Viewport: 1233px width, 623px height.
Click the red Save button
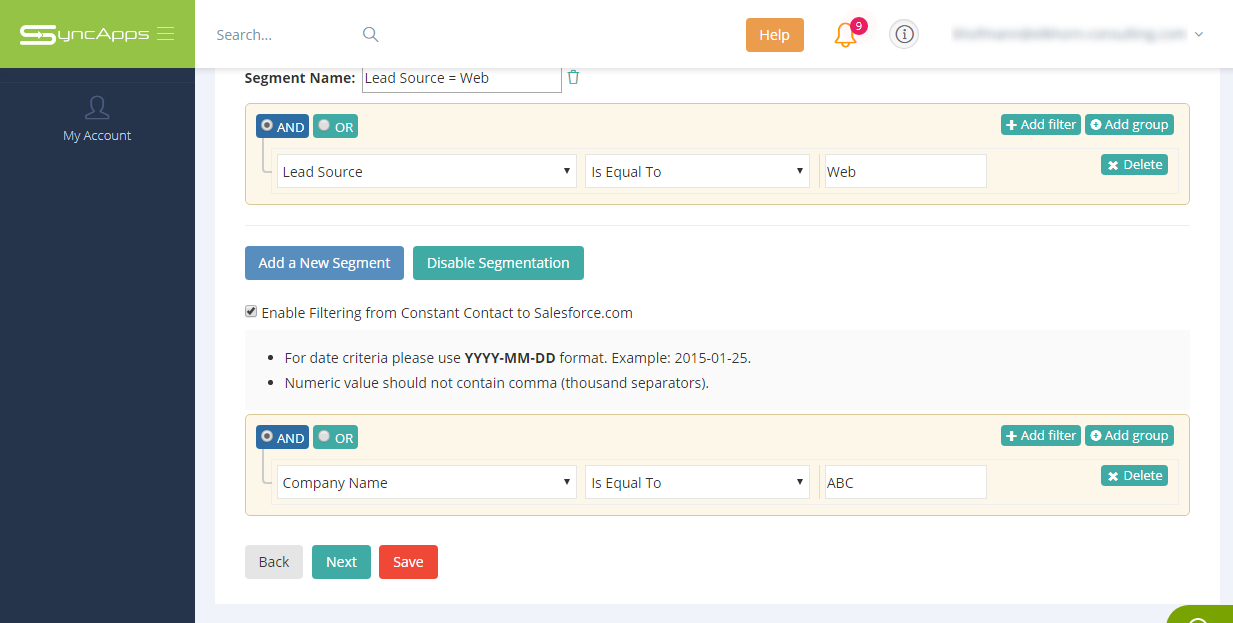pyautogui.click(x=408, y=562)
